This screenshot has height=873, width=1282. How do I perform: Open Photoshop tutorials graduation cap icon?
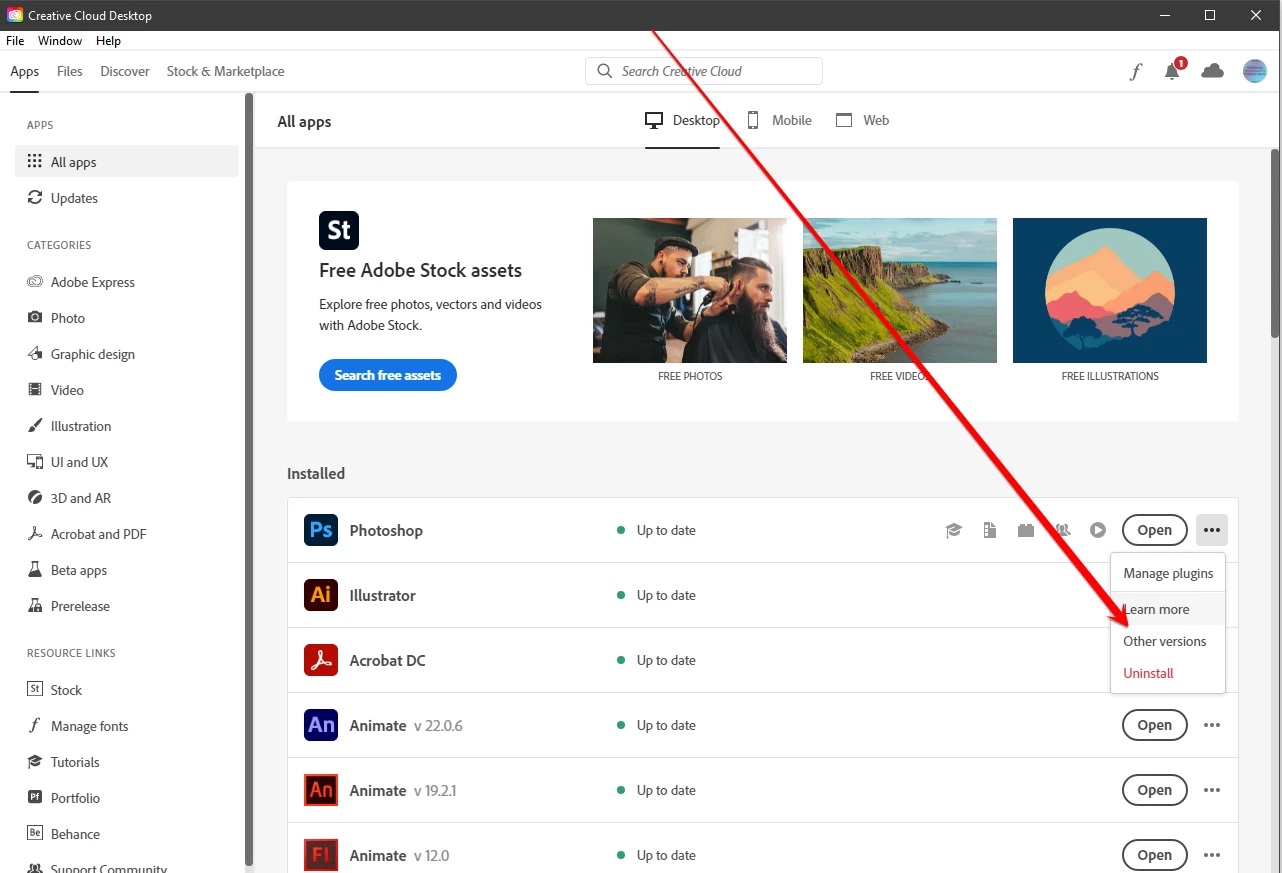953,531
